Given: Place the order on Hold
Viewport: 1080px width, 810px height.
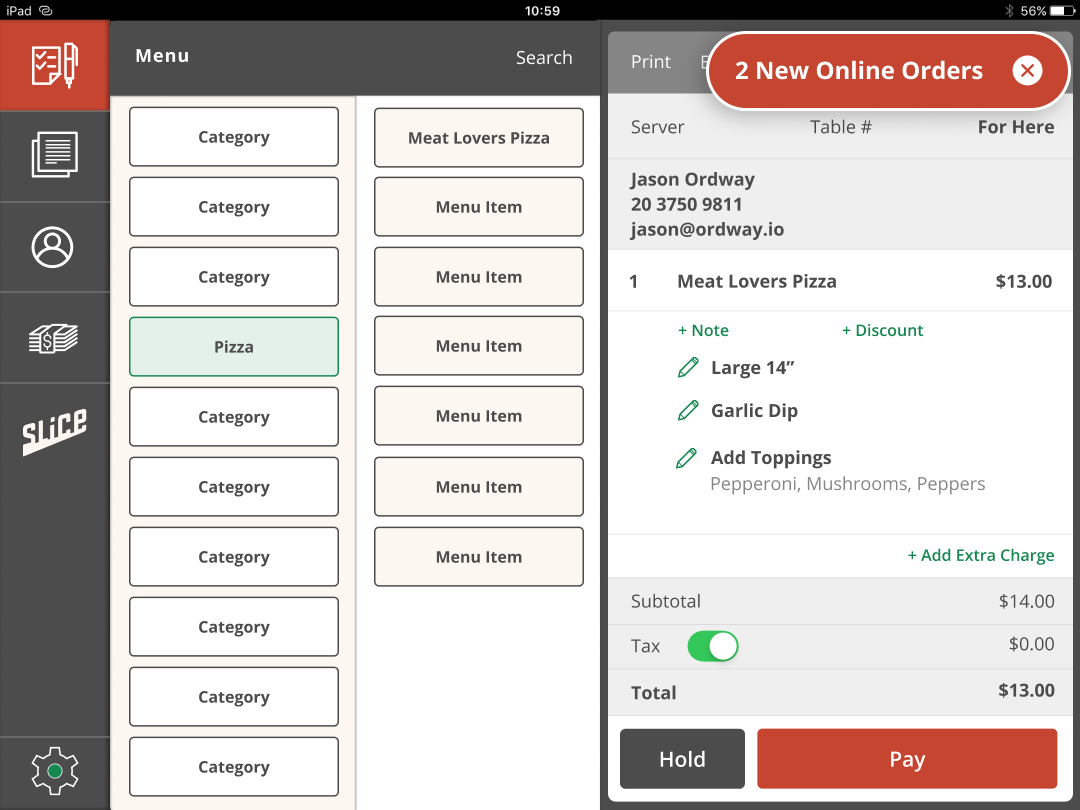Looking at the screenshot, I should click(682, 758).
